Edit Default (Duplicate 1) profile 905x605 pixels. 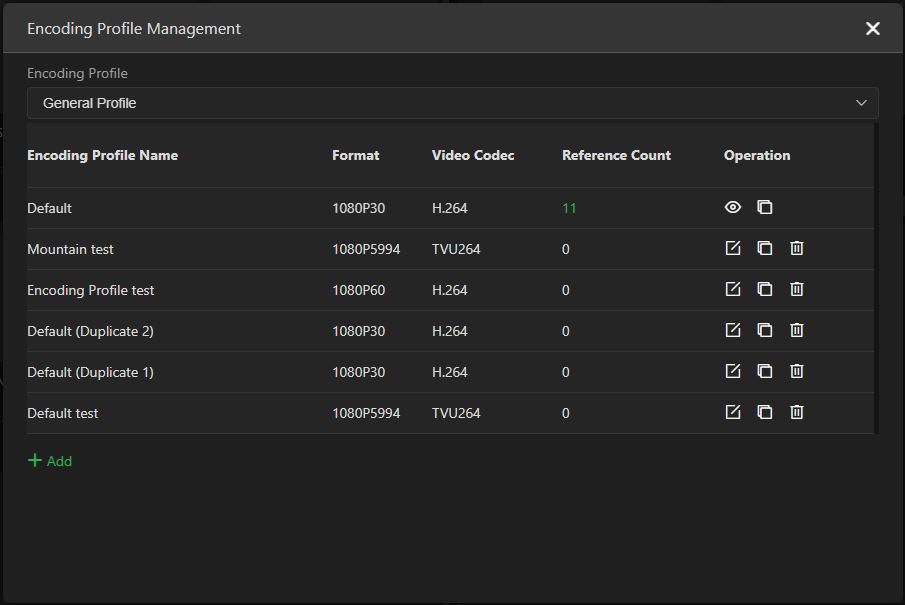(732, 371)
